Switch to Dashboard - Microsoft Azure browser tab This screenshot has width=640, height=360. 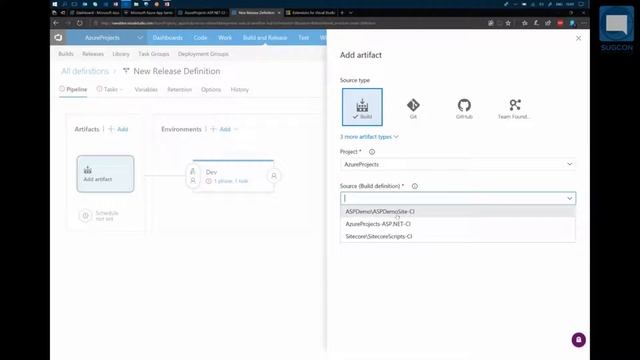click(x=95, y=13)
